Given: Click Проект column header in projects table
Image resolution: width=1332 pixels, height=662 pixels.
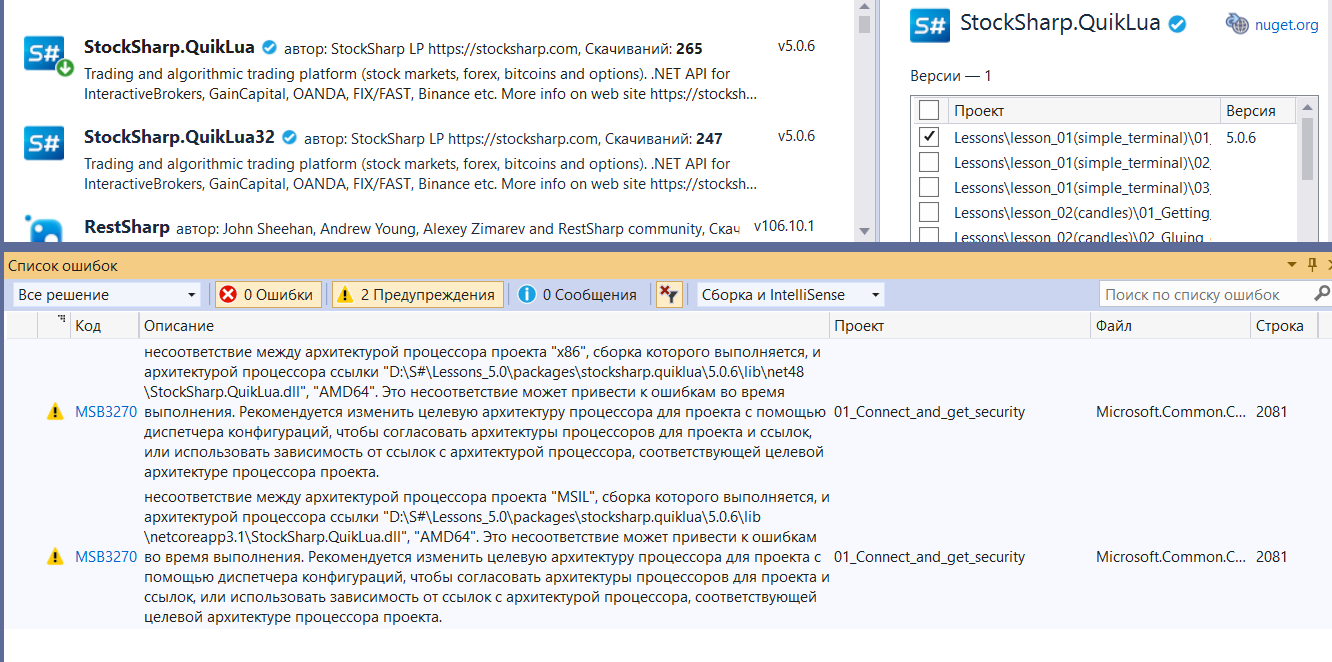Looking at the screenshot, I should click(x=1083, y=110).
